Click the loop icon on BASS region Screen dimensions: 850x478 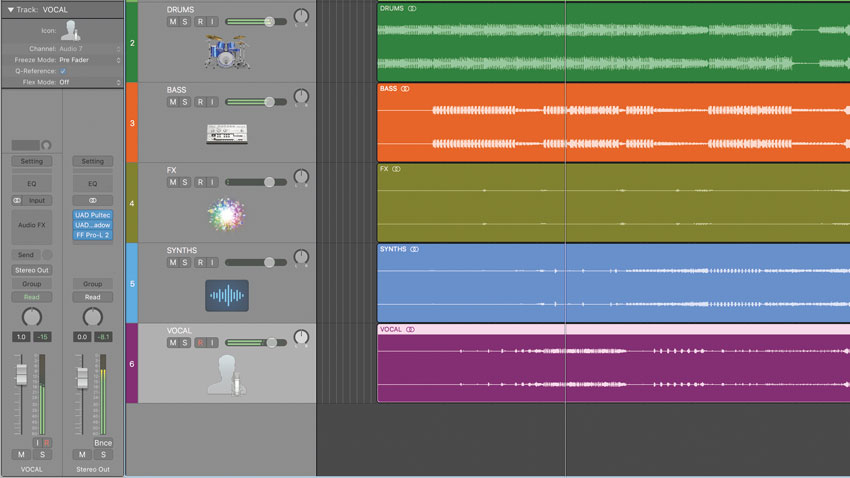point(405,89)
